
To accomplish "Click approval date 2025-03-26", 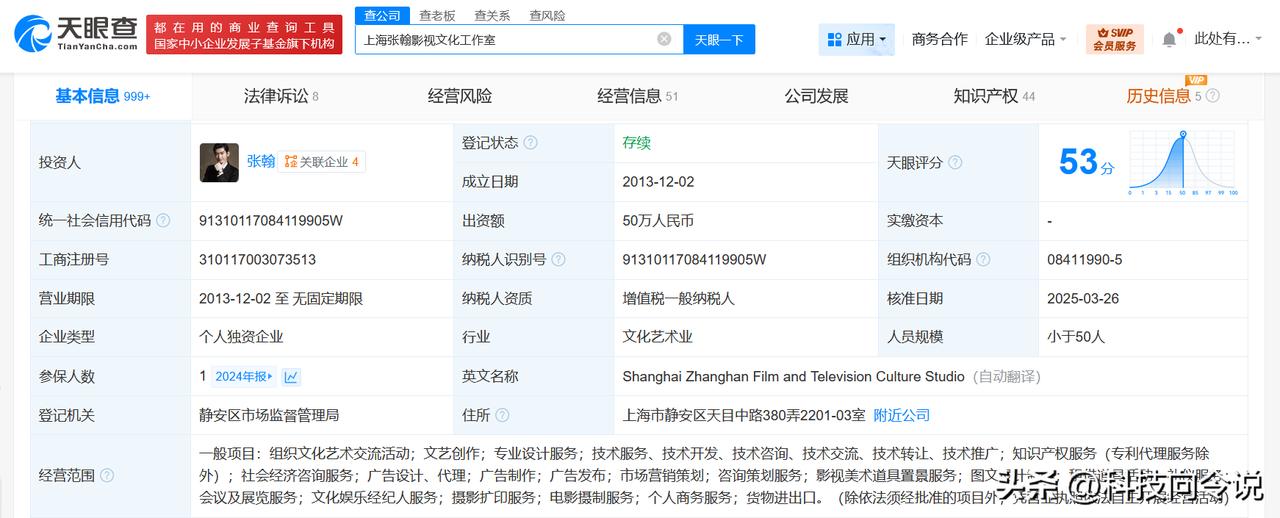I will tap(1083, 298).
